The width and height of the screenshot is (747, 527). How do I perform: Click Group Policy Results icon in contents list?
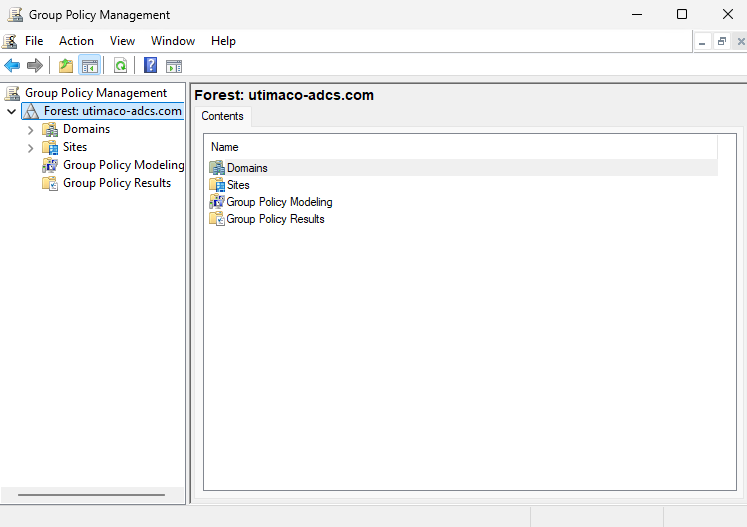217,219
